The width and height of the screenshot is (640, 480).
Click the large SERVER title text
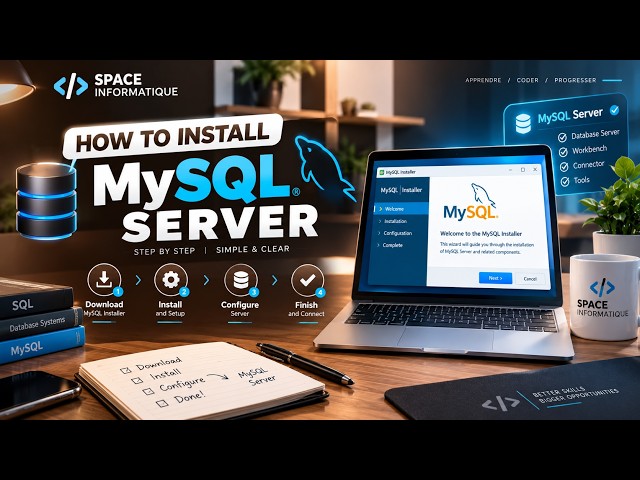click(x=220, y=224)
